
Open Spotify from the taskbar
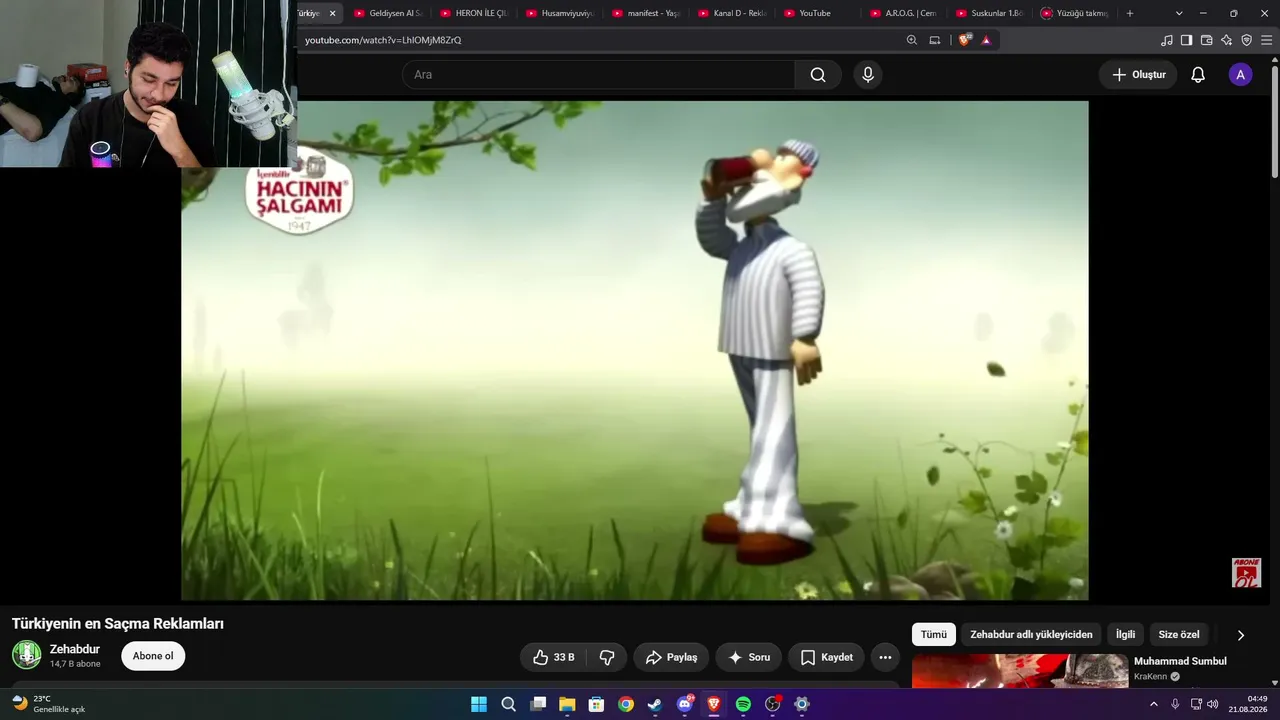click(x=743, y=704)
